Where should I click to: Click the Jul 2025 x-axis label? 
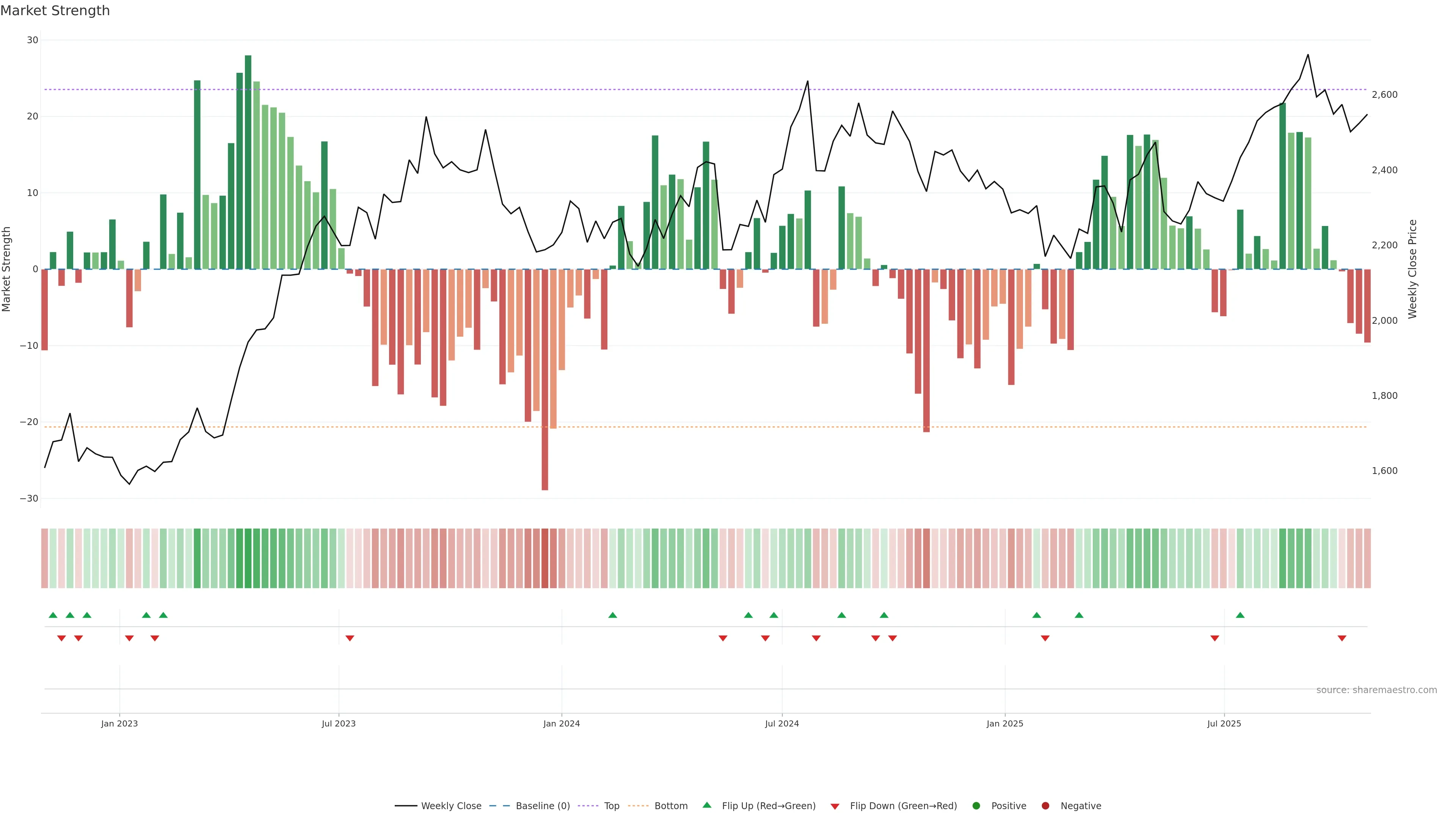tap(1224, 723)
